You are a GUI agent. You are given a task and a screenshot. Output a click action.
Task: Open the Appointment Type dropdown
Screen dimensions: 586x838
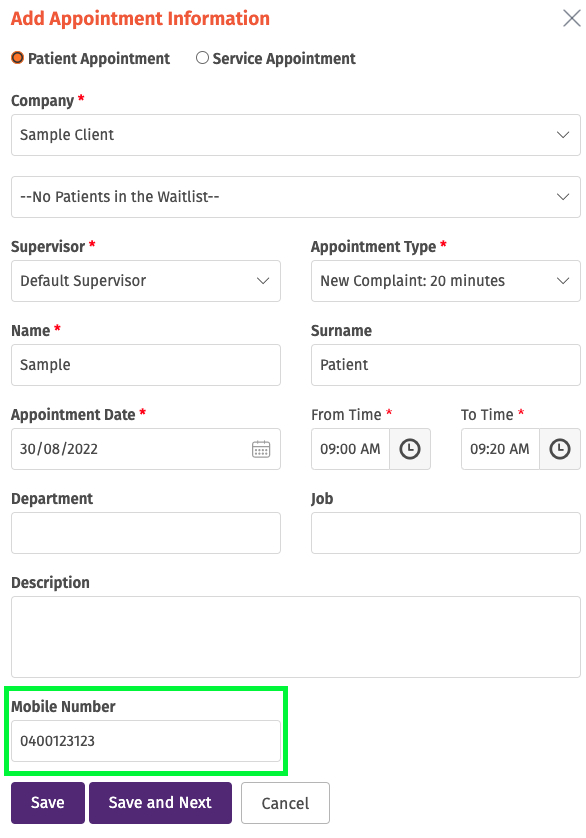coord(446,281)
